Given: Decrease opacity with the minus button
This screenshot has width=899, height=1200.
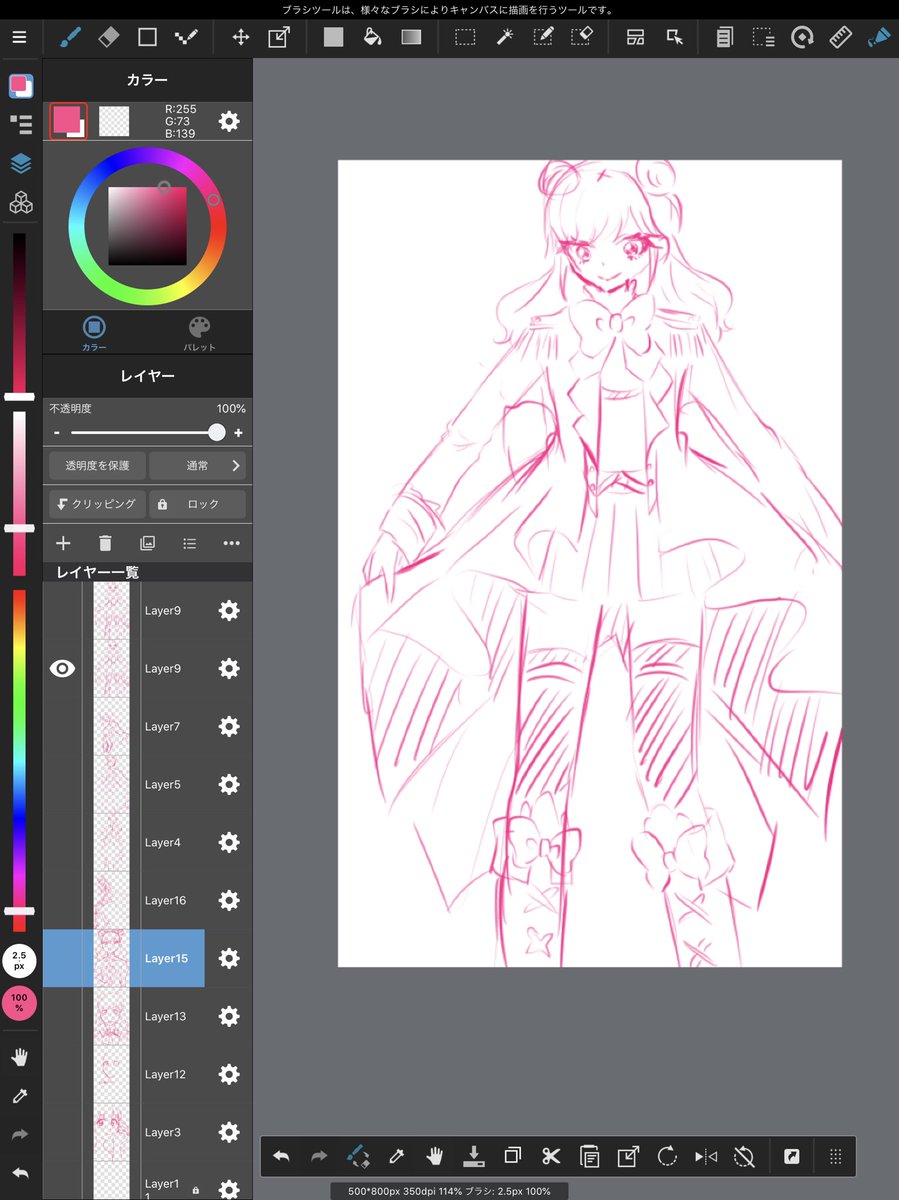Looking at the screenshot, I should point(57,432).
